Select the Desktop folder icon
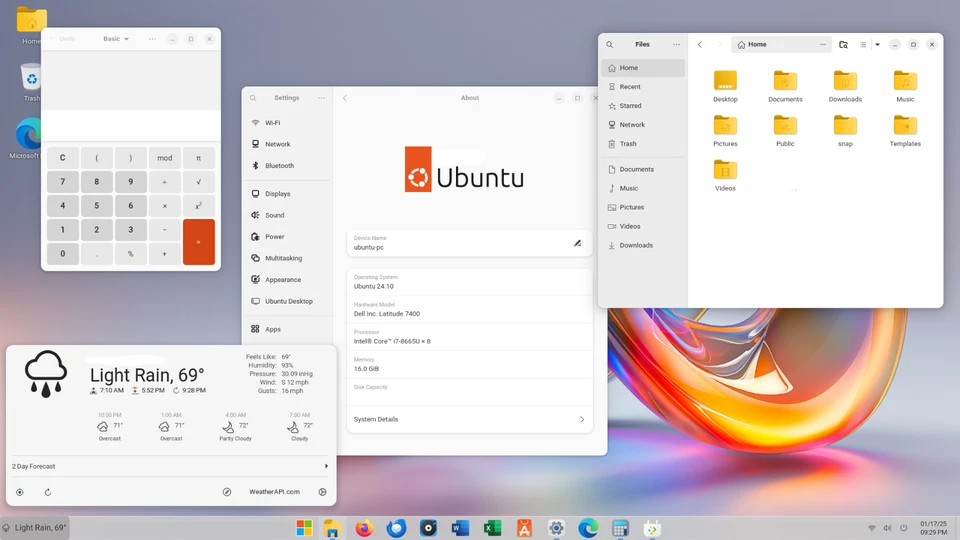The image size is (960, 540). point(725,81)
